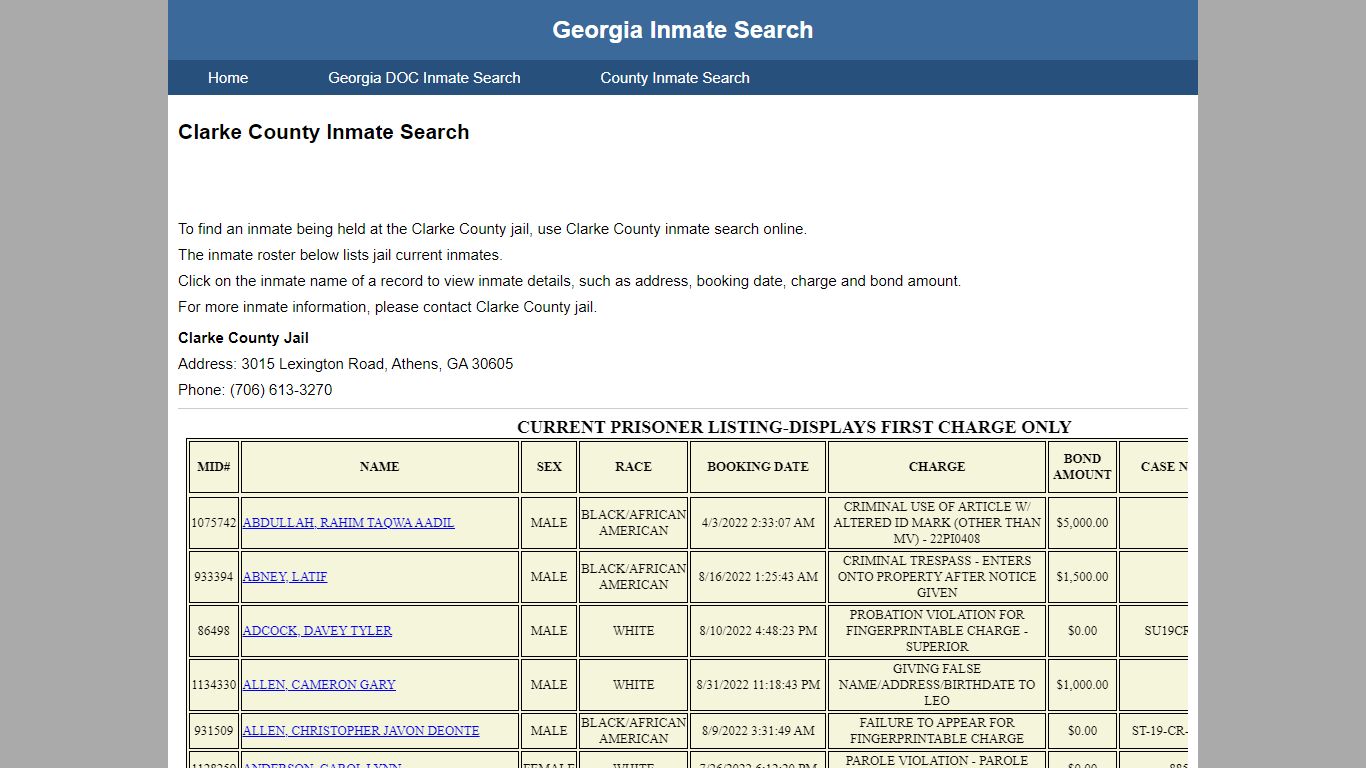Click MID number 1075742
Image resolution: width=1366 pixels, height=768 pixels.
click(x=214, y=523)
